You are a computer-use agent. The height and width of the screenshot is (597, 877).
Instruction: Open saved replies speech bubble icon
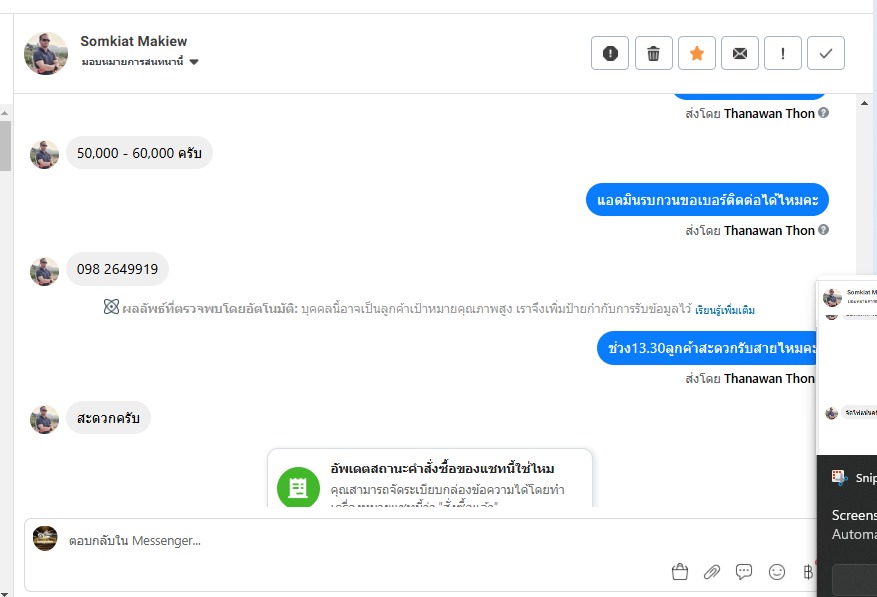(744, 572)
